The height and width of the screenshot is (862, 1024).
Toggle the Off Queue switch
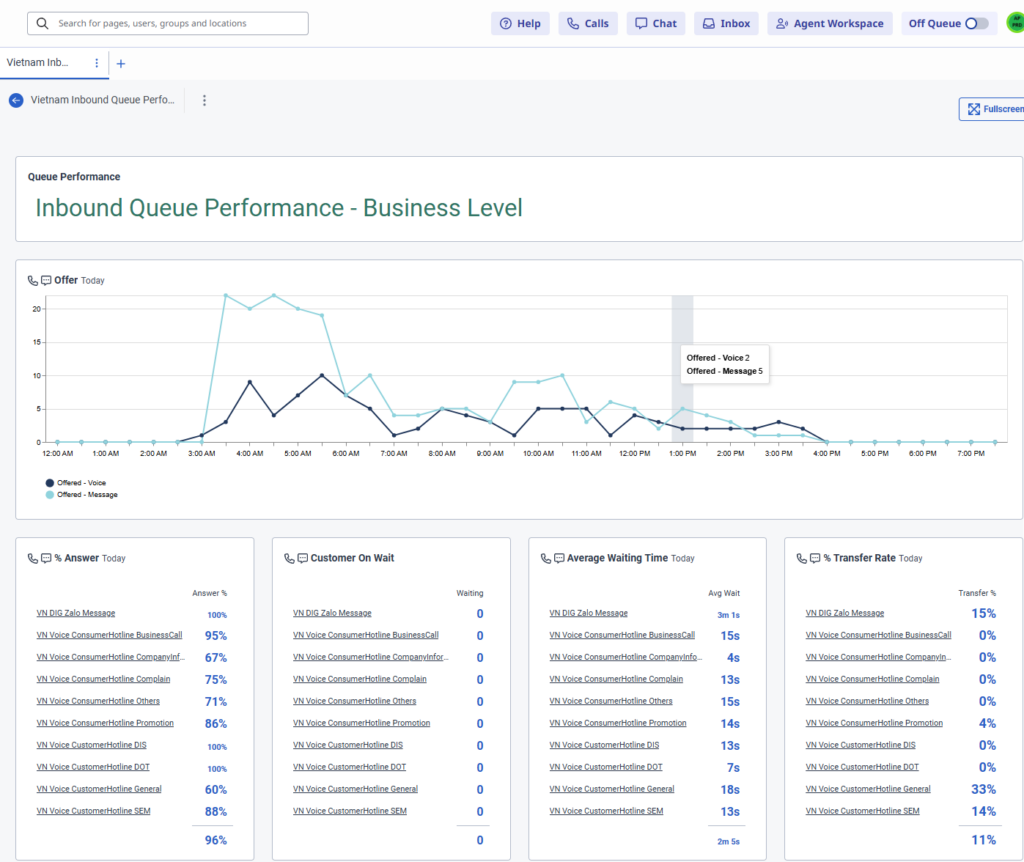[976, 23]
